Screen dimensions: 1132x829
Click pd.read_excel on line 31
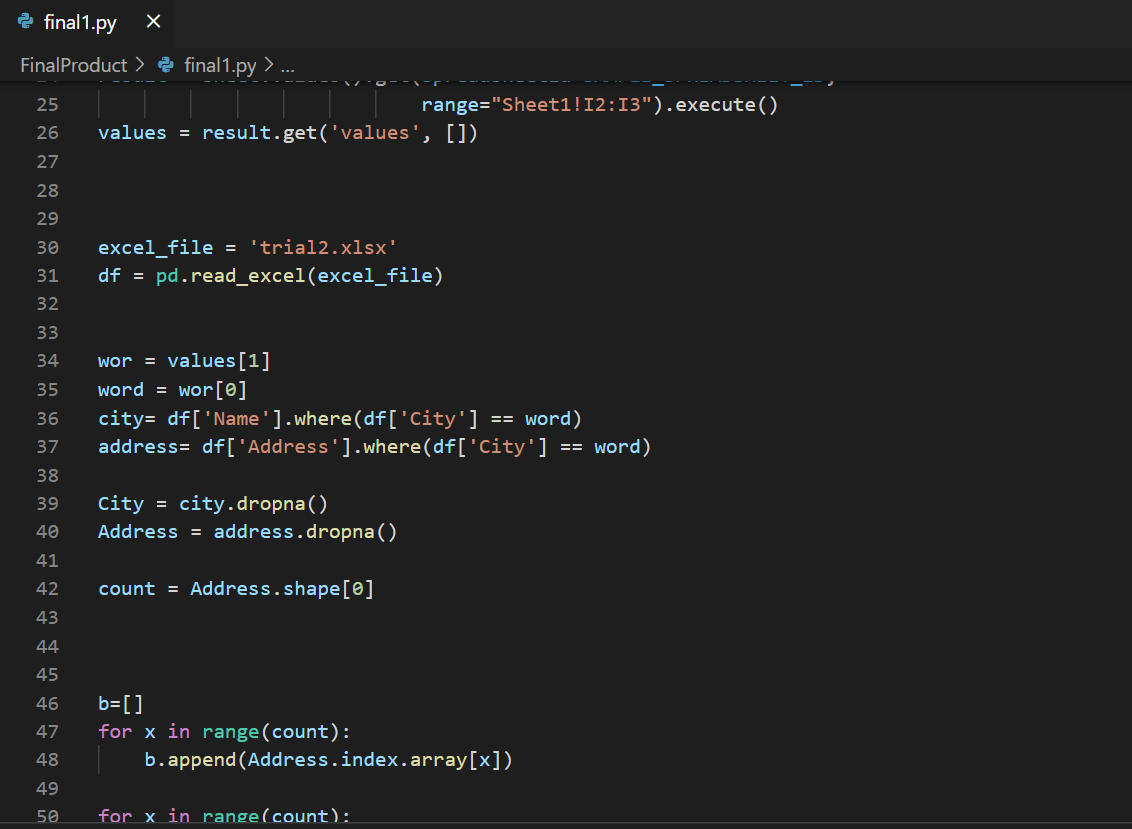tap(231, 276)
